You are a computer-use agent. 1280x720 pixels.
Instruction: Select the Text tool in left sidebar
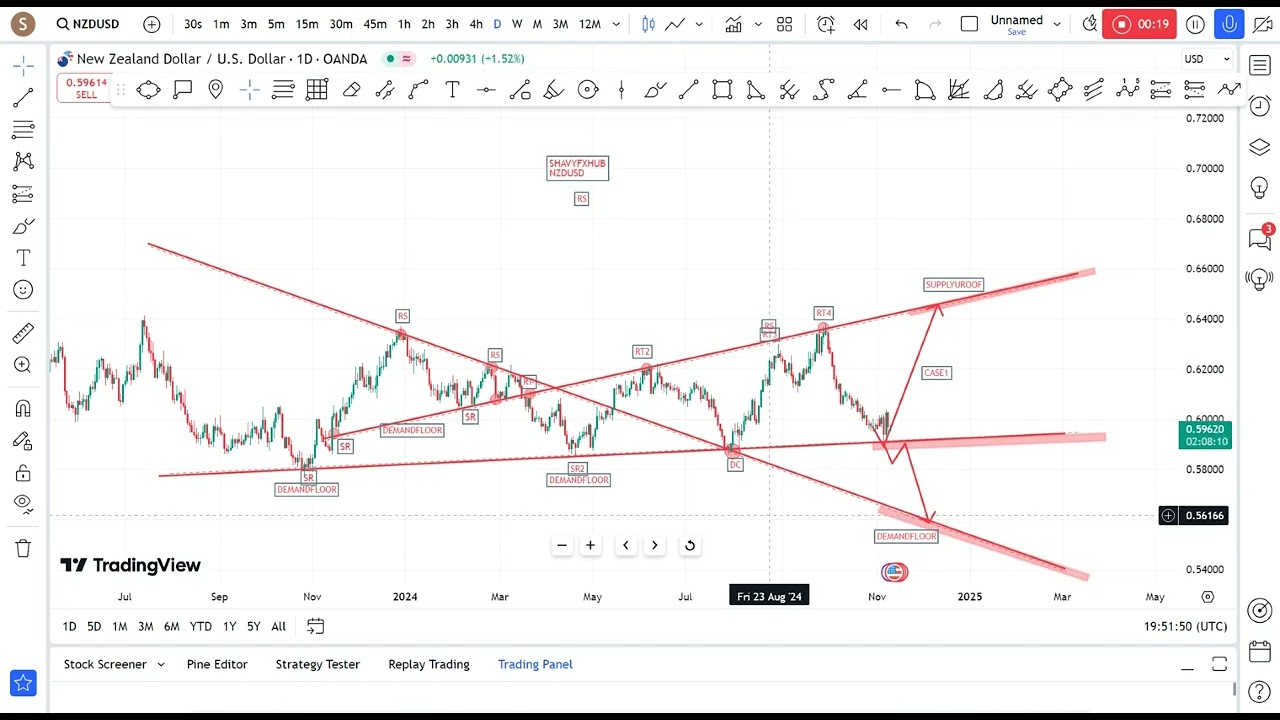23,258
